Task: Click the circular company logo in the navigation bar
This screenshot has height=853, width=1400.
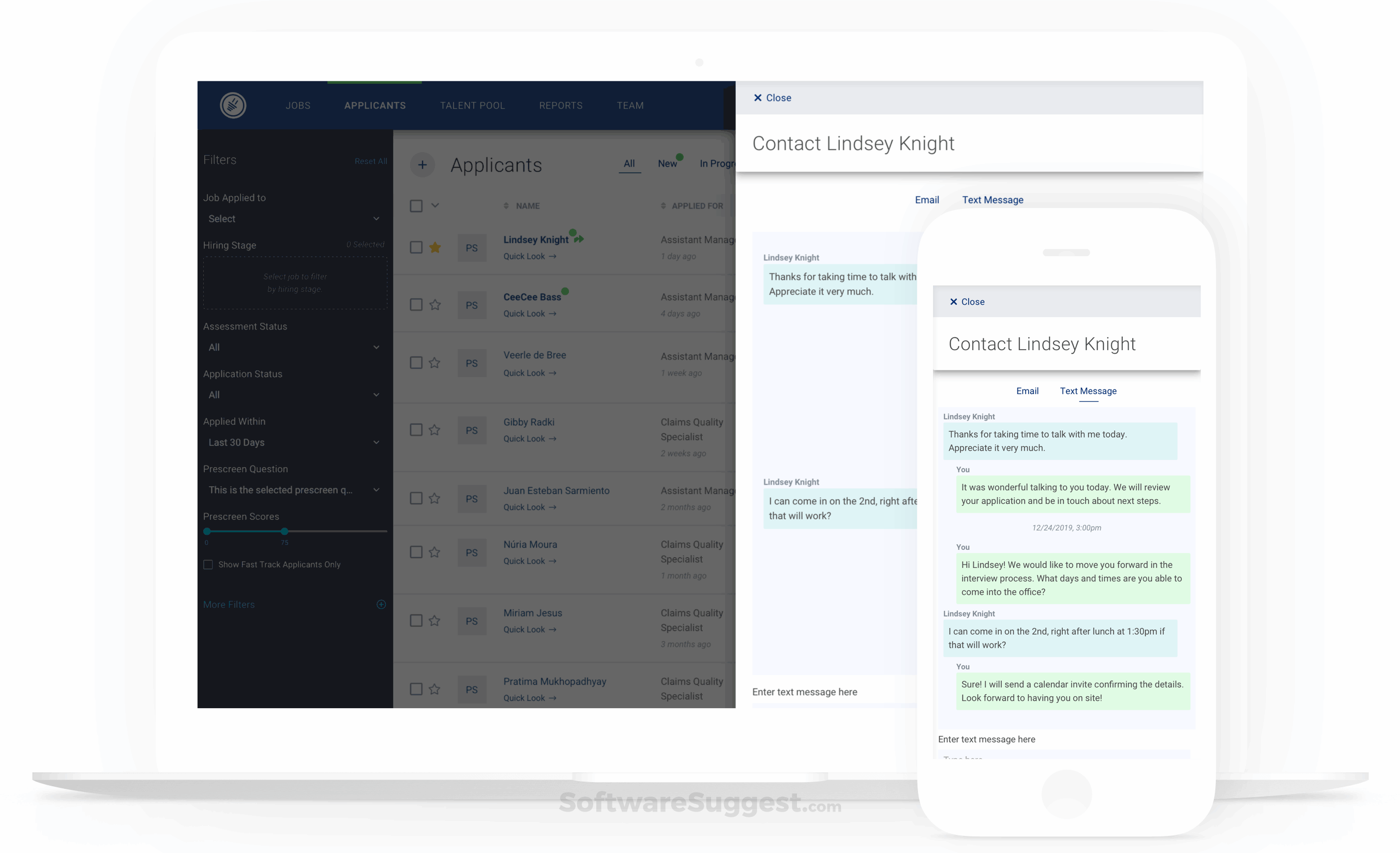Action: click(234, 105)
